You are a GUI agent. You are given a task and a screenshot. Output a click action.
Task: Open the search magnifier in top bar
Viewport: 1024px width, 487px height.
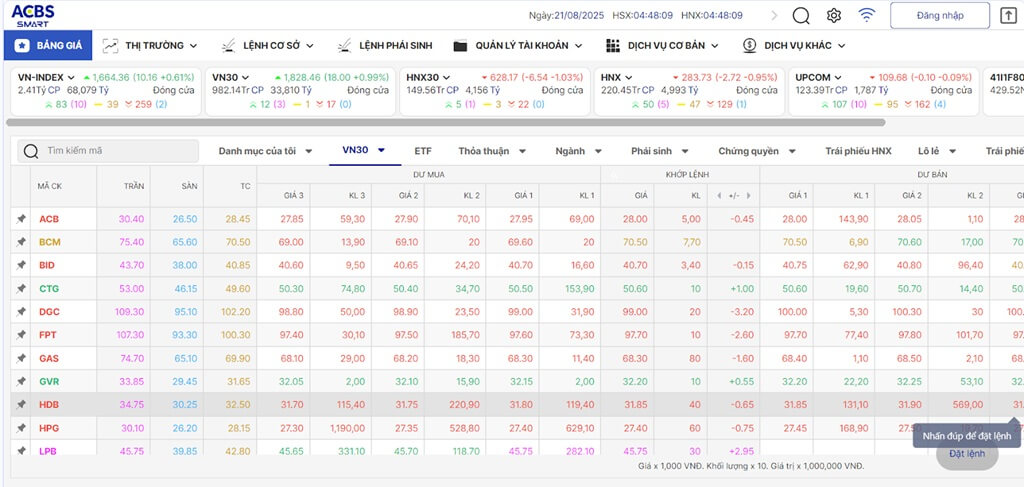click(x=801, y=15)
